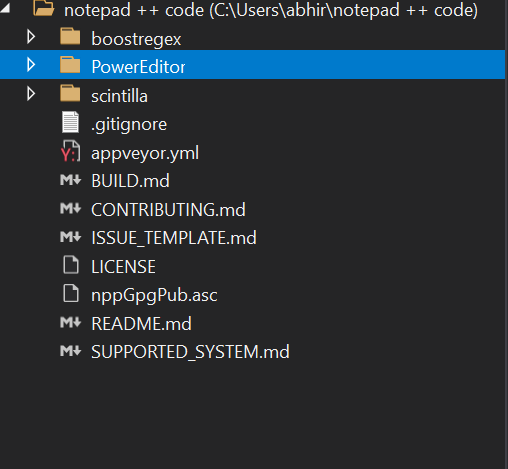508x469 pixels.
Task: Select the CONTRIBUTING.md file
Action: point(168,210)
